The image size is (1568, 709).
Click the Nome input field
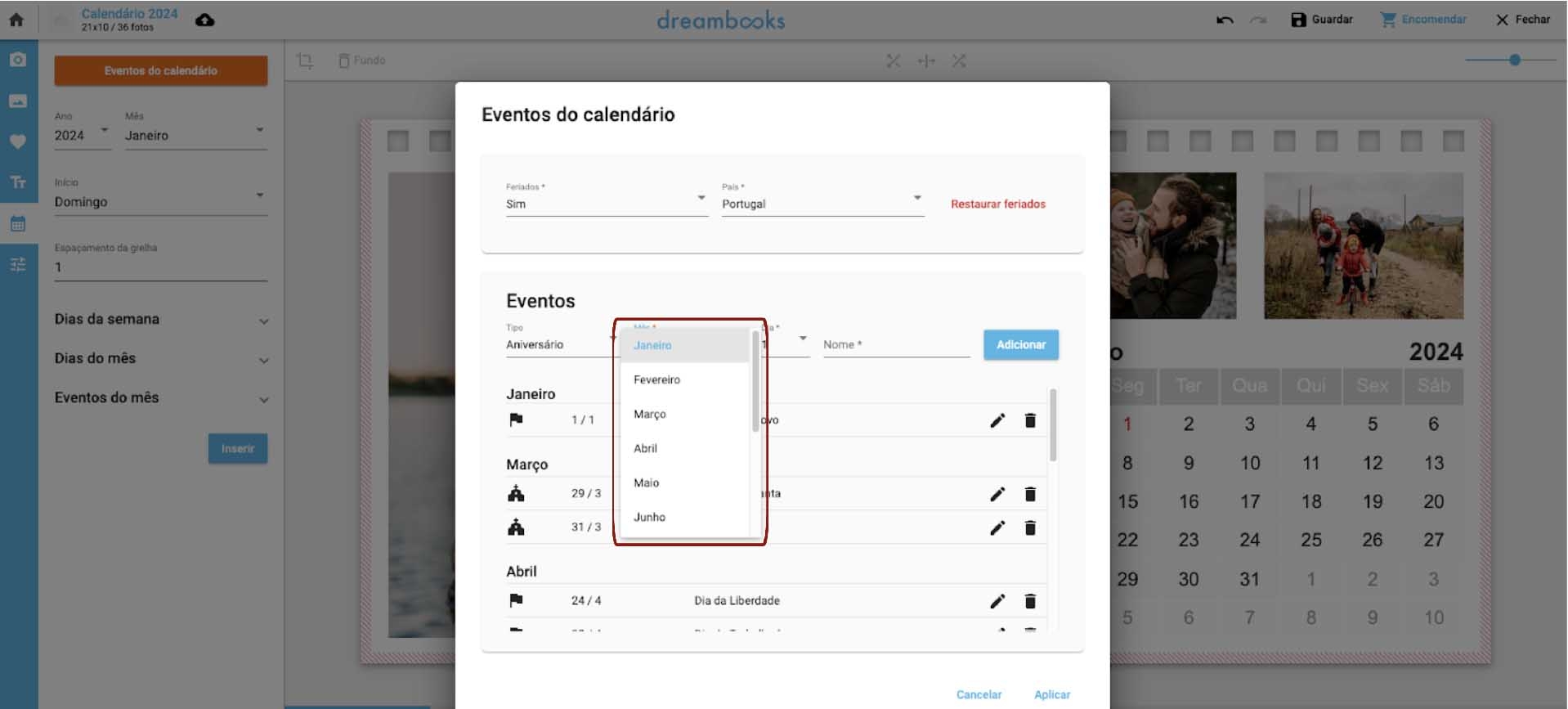[x=895, y=345]
